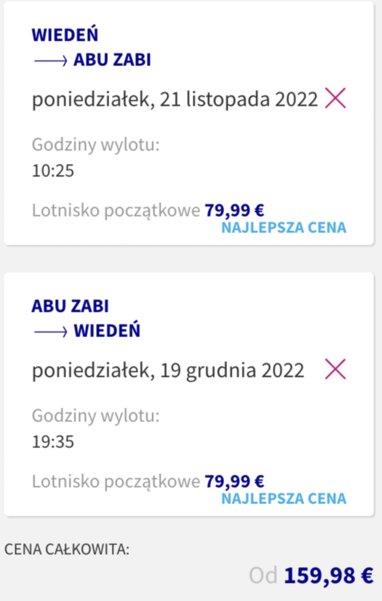The image size is (382, 601).
Task: Click the arrow icon before WIEDEŃ destination
Action: [51, 332]
